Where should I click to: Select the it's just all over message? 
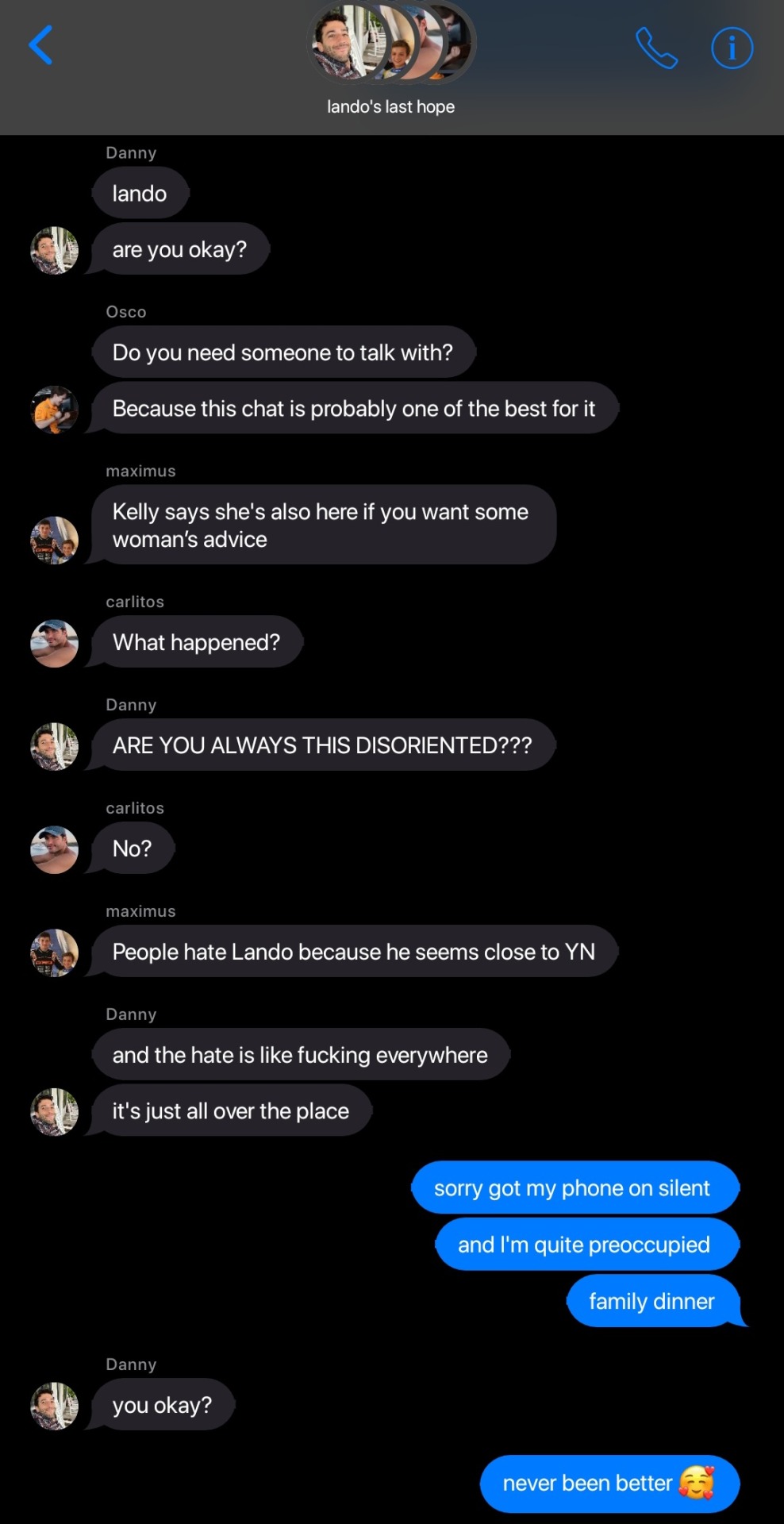(x=230, y=1110)
